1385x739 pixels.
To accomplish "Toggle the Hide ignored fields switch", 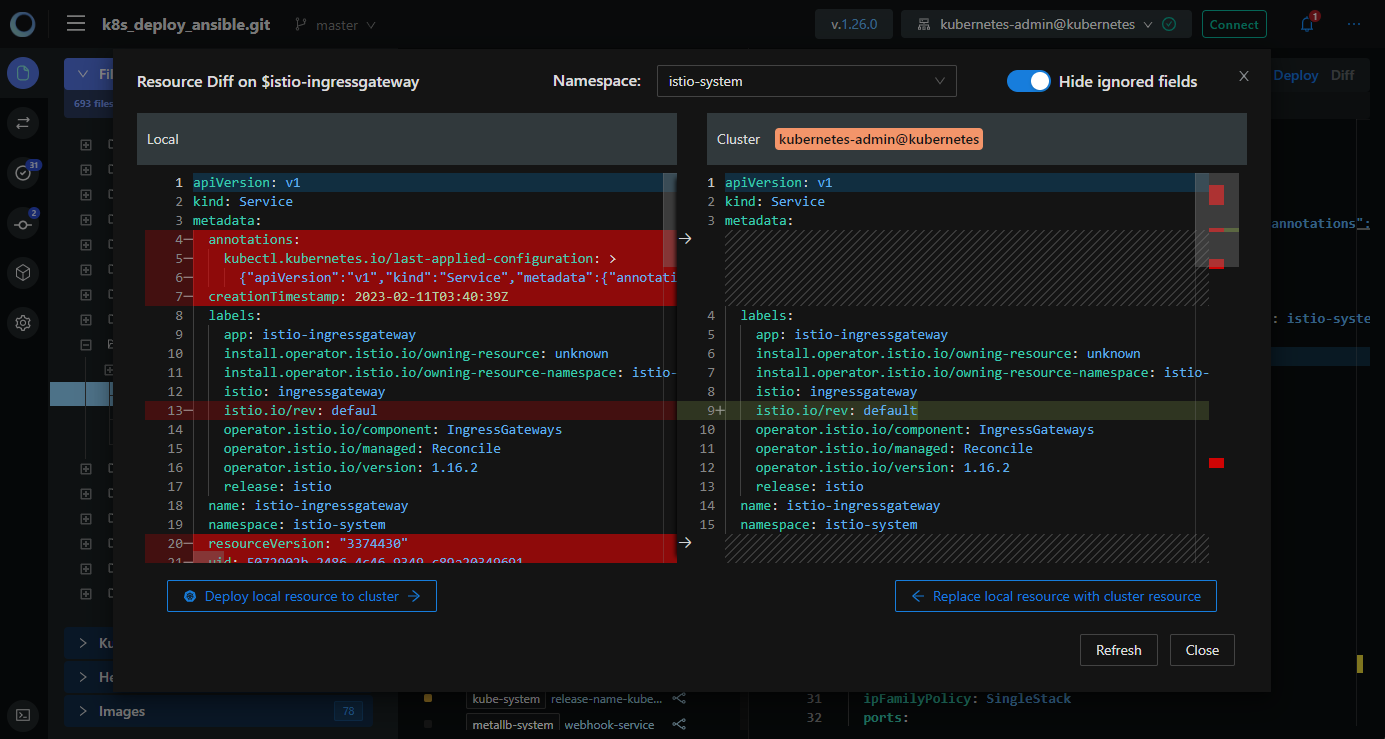I will (x=1028, y=81).
